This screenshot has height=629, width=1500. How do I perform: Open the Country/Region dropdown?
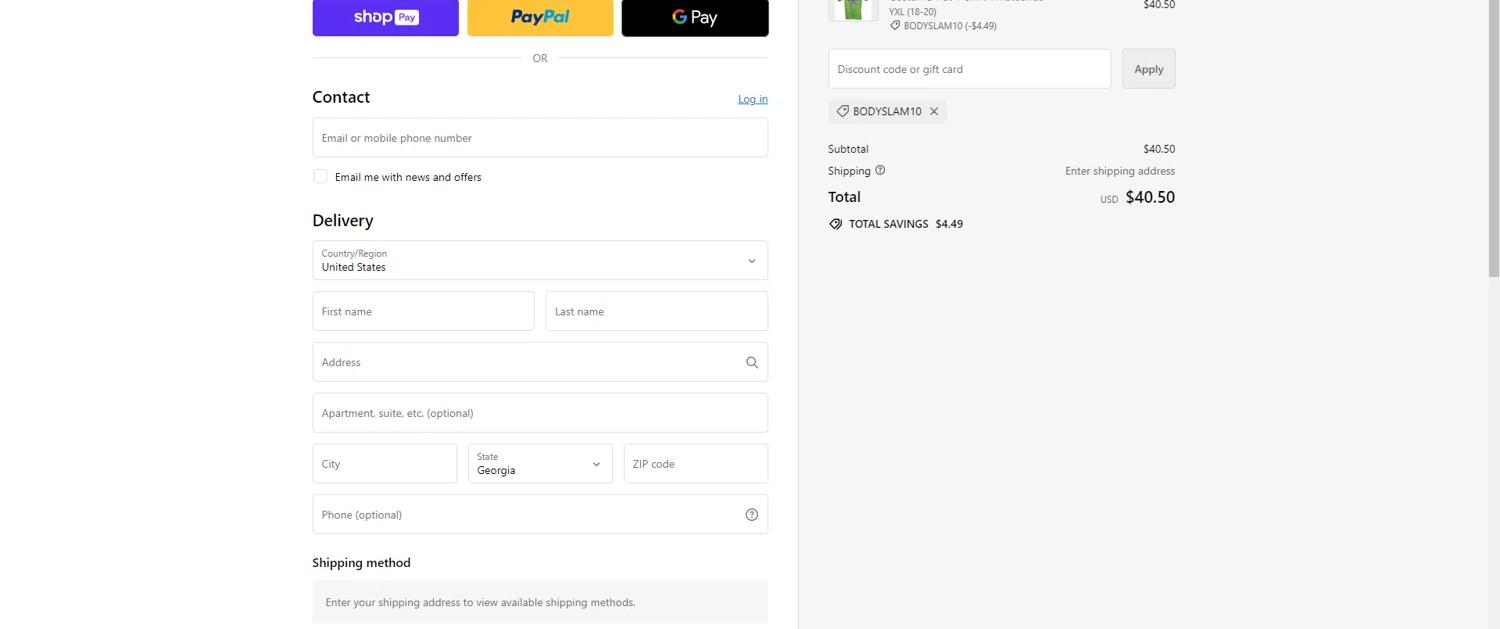540,260
